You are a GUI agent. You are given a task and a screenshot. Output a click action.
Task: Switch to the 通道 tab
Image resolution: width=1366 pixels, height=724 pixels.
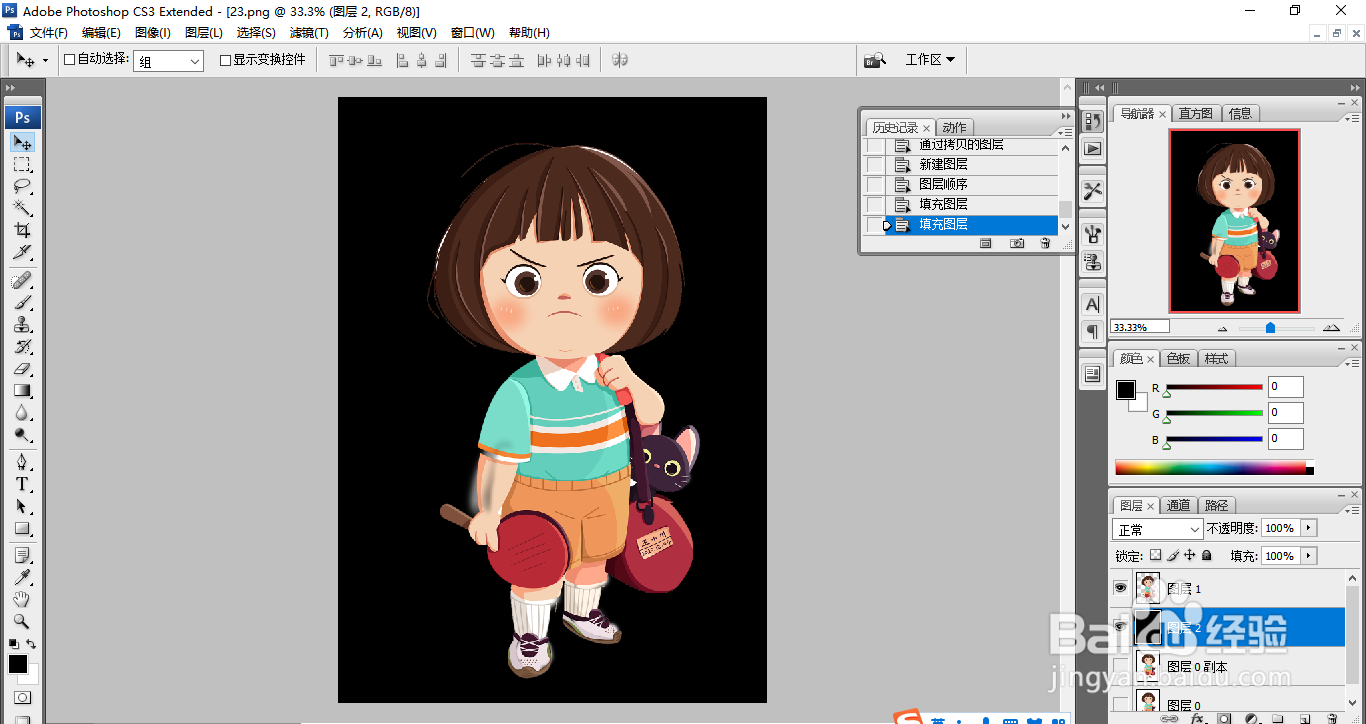tap(1179, 506)
